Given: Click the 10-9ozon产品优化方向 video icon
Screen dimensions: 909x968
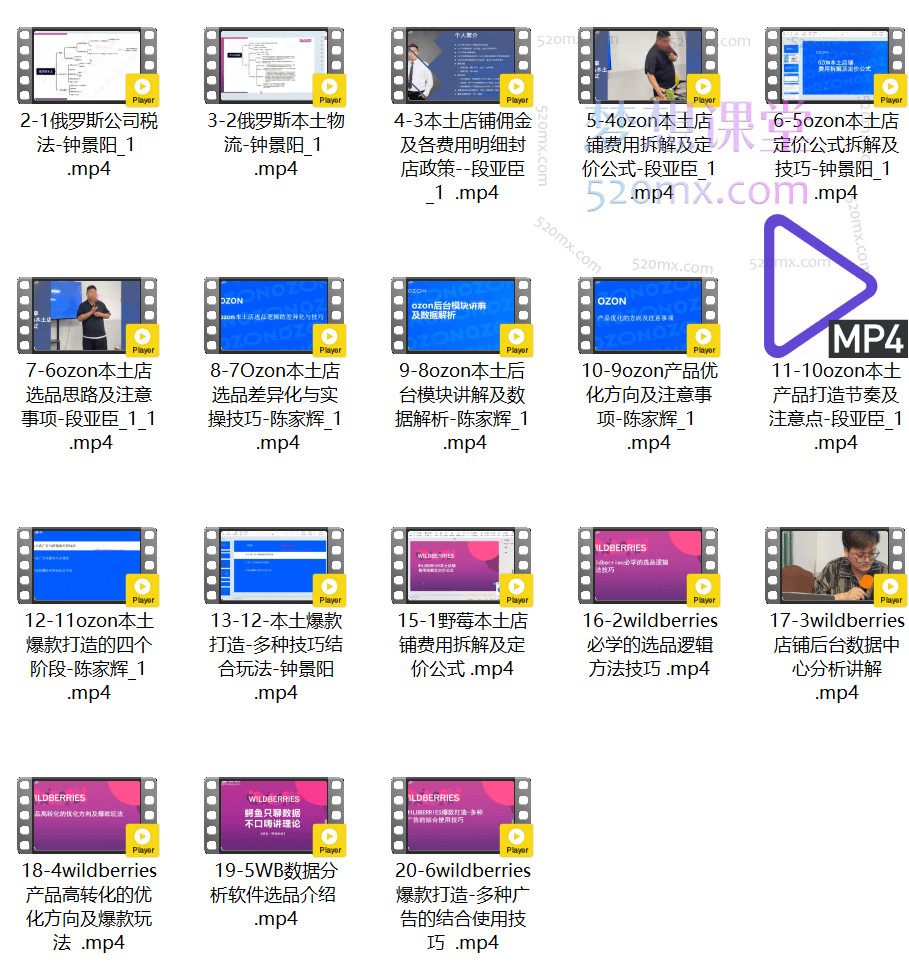Looking at the screenshot, I should (649, 315).
